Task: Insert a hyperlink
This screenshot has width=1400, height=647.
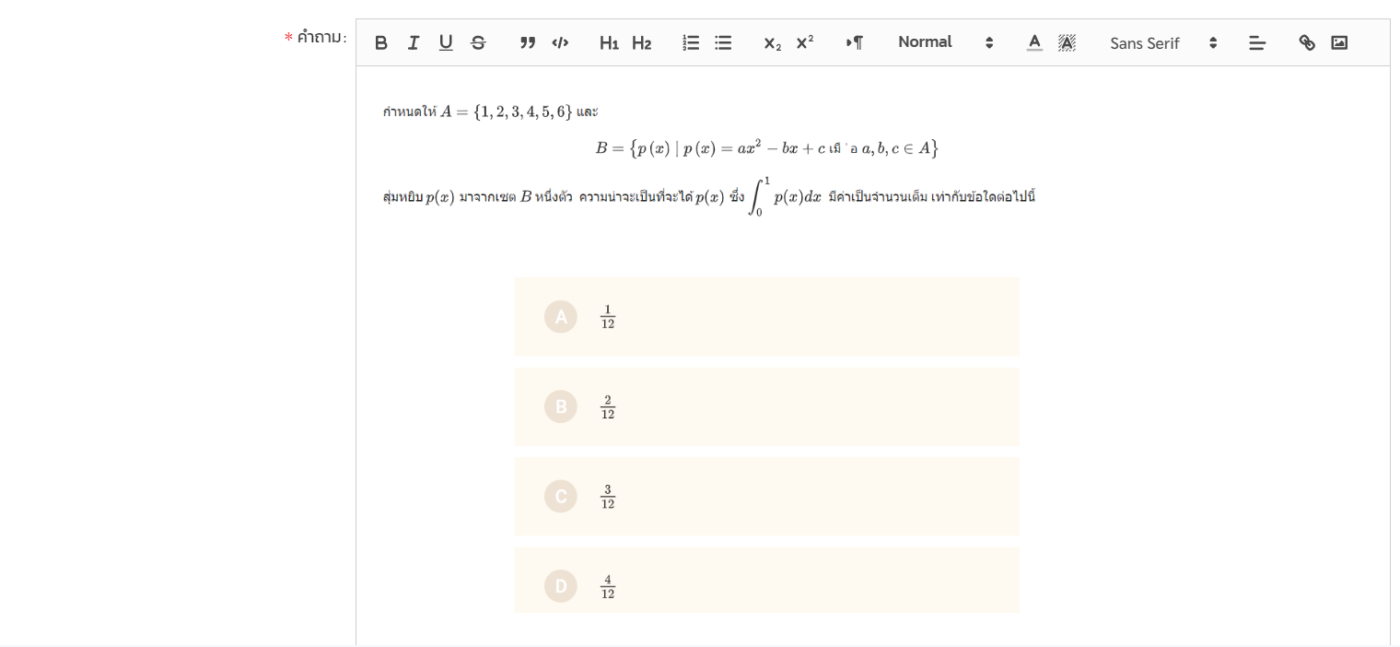Action: tap(1307, 43)
